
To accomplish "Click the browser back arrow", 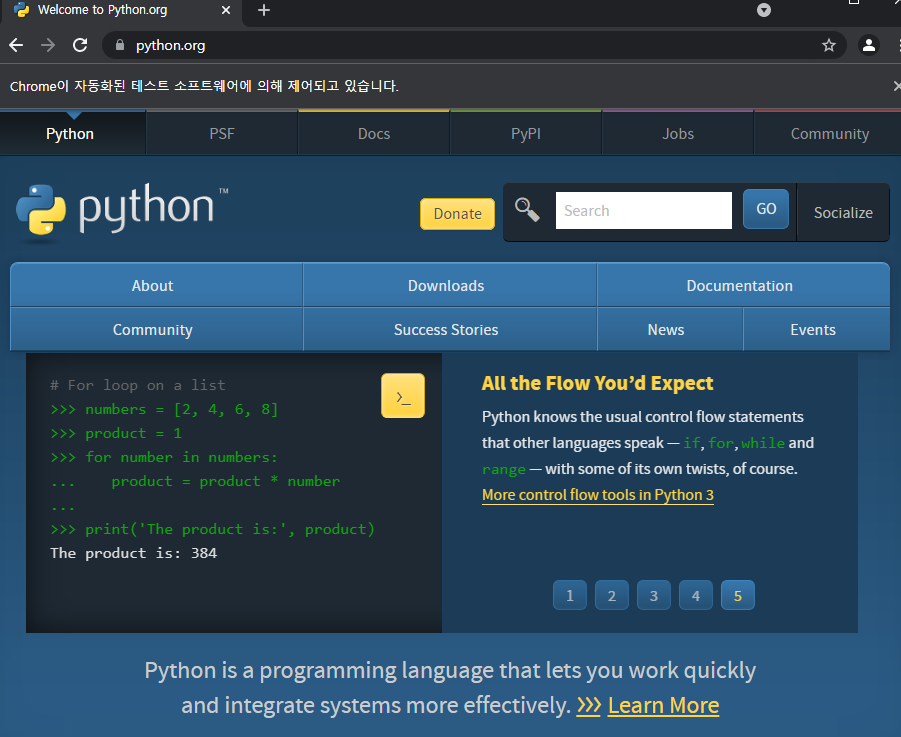I will (16, 45).
